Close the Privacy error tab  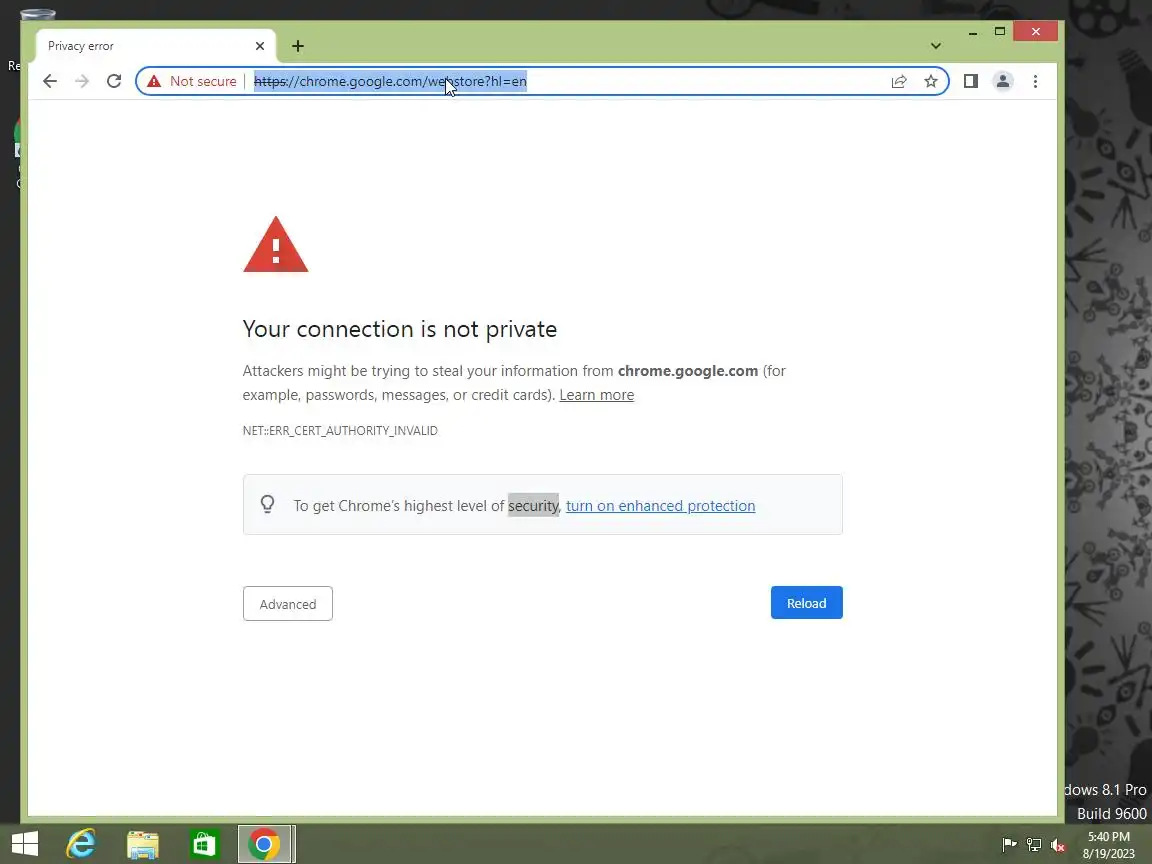(x=259, y=46)
